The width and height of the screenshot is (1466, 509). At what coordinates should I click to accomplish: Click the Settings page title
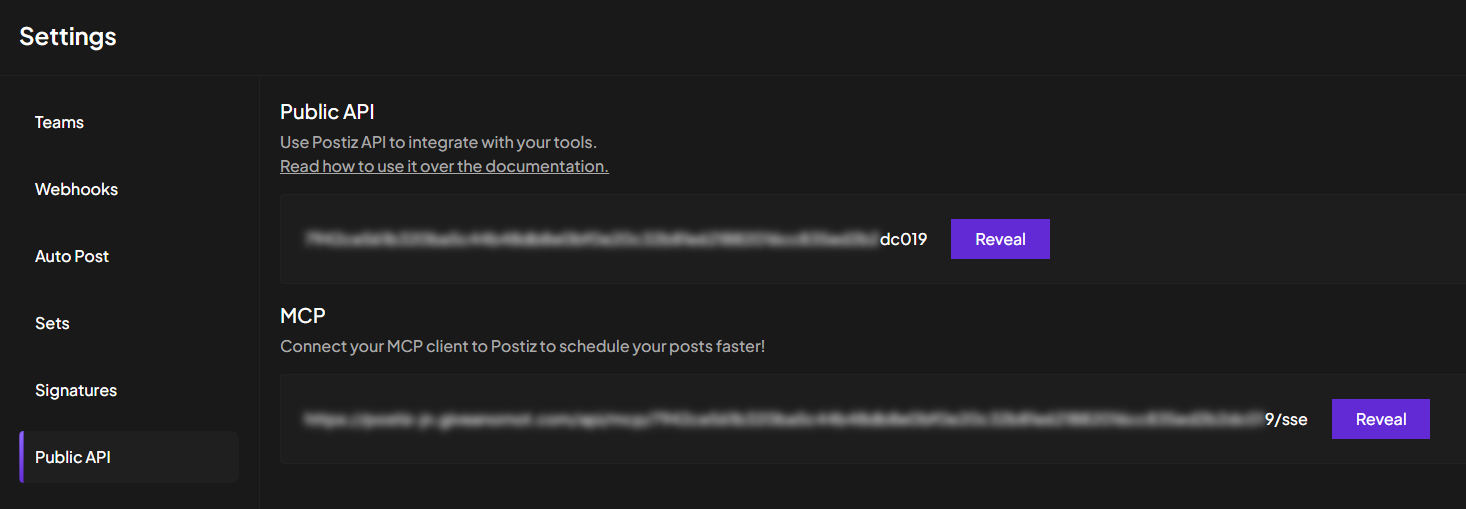68,37
